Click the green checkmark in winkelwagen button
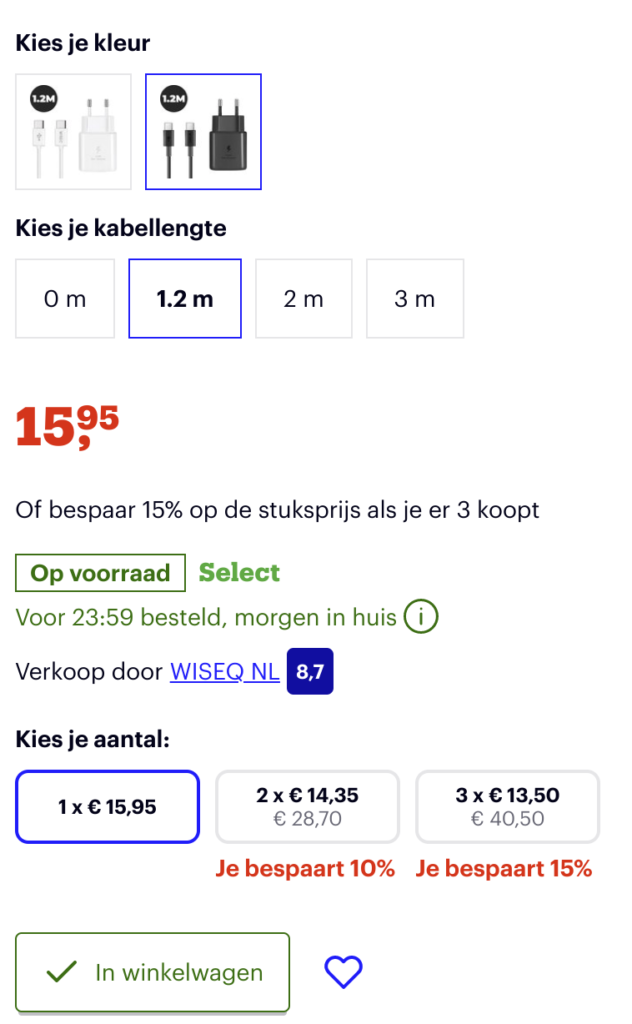 62,972
